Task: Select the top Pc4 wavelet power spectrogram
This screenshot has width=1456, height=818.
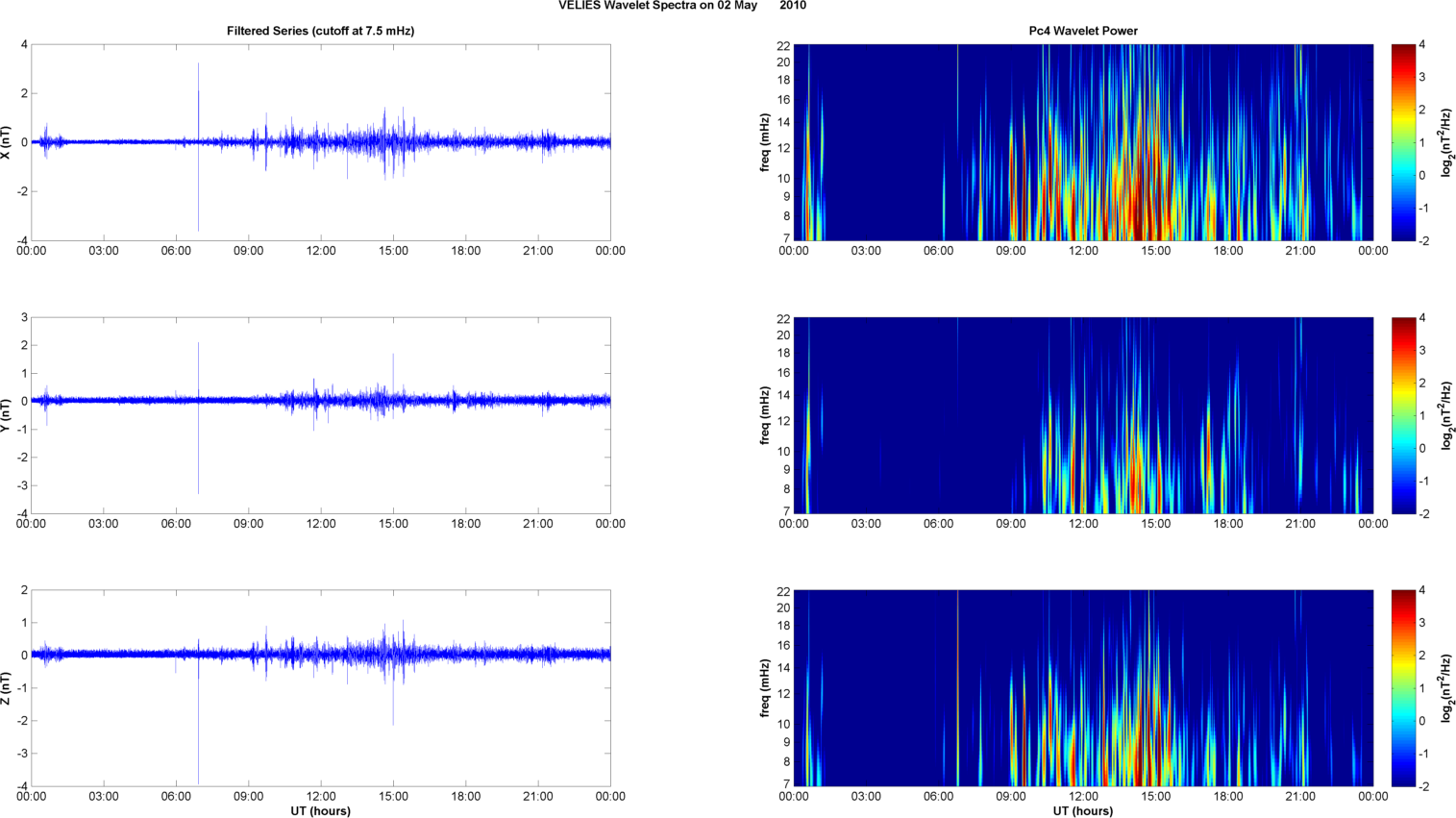Action: pos(1083,142)
